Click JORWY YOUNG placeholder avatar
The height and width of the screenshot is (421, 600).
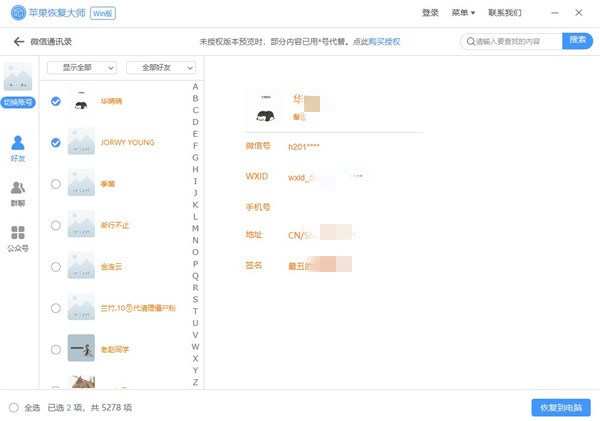81,141
